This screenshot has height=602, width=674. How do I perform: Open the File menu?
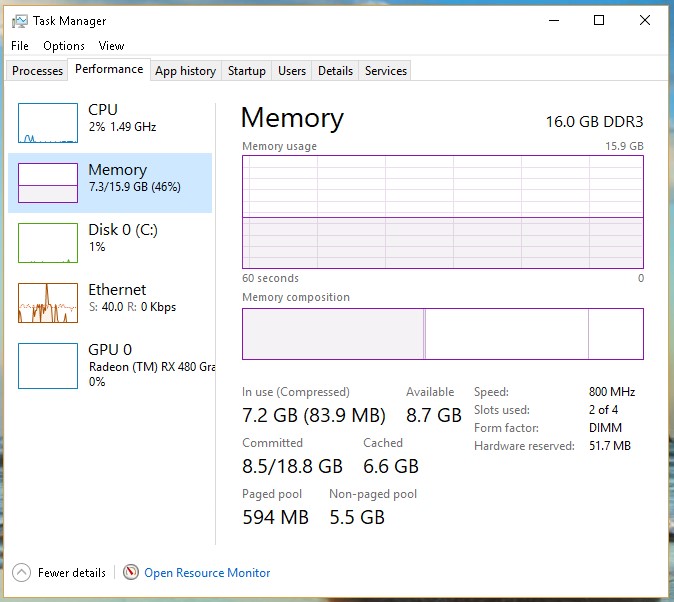[21, 46]
